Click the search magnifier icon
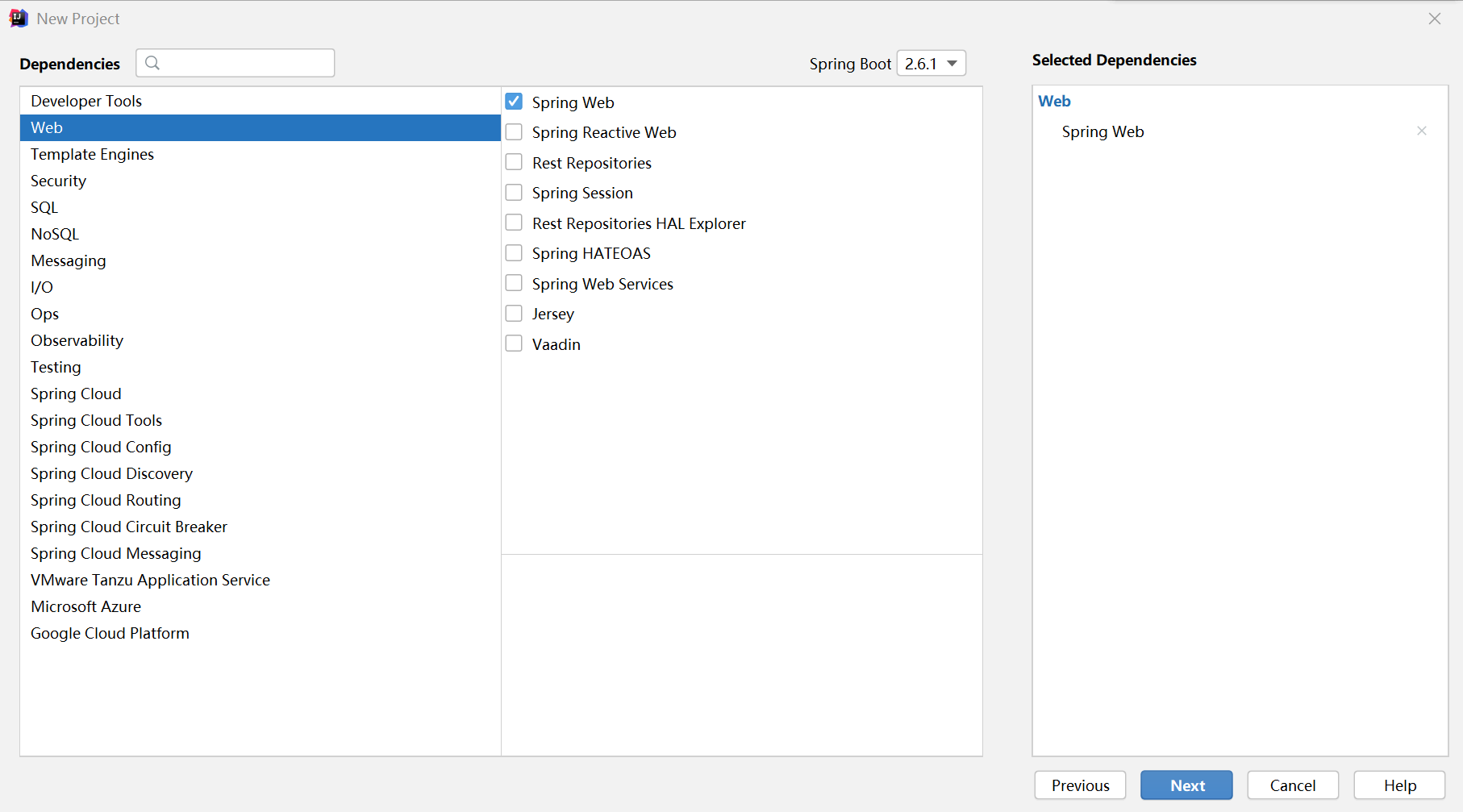Viewport: 1463px width, 812px height. point(152,63)
